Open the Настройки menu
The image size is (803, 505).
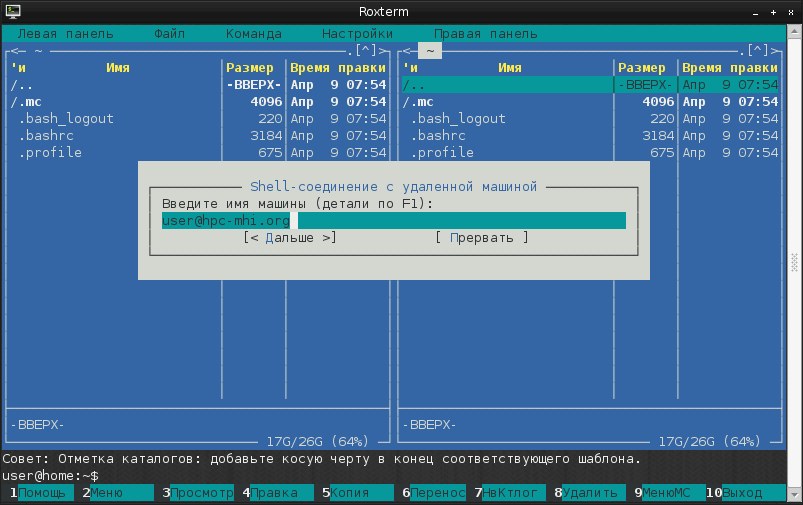pos(357,33)
